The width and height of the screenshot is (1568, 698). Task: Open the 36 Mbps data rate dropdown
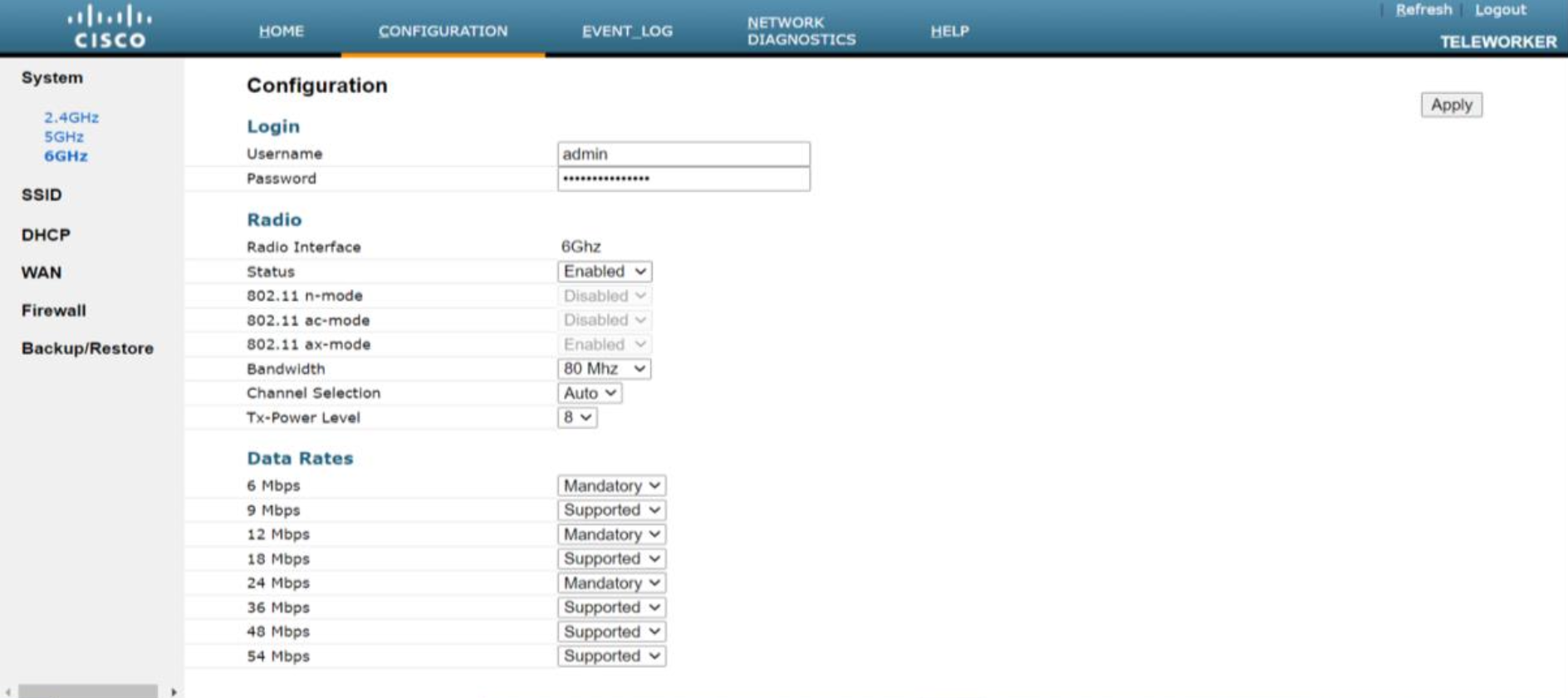[x=612, y=607]
